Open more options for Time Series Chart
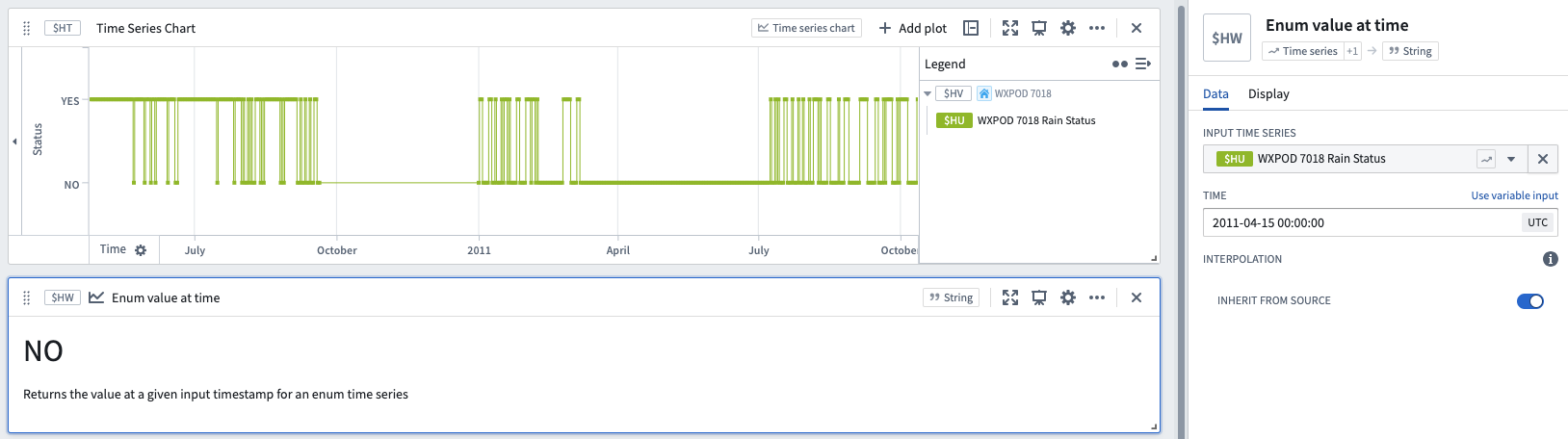 pos(1097,28)
